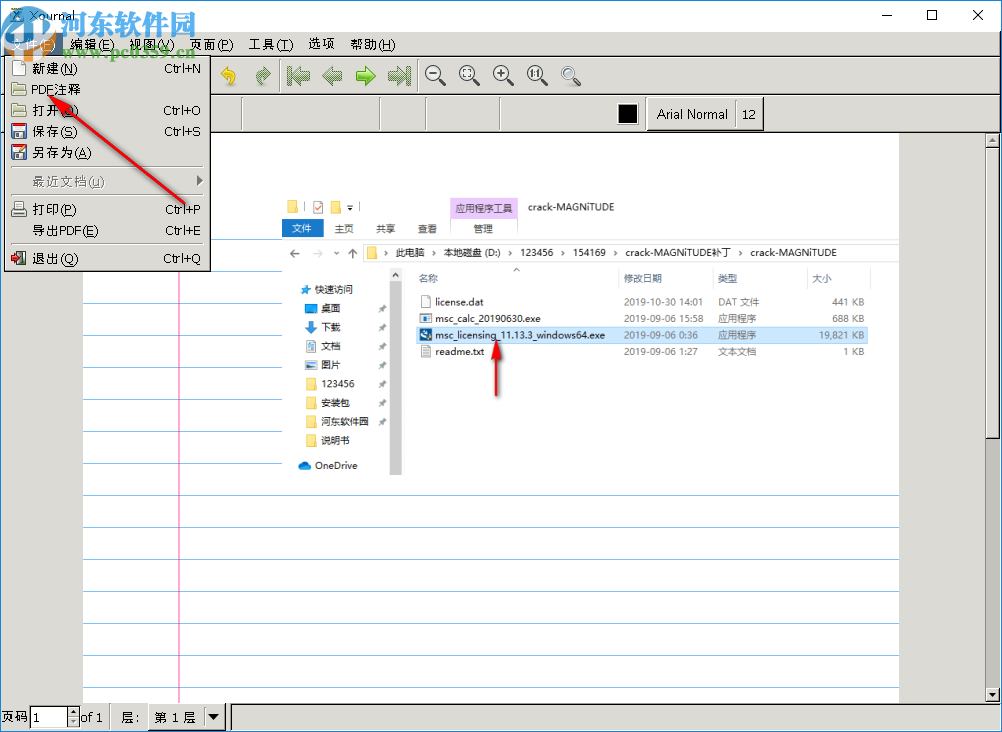
Task: Click the font size 12 button
Action: pyautogui.click(x=749, y=114)
